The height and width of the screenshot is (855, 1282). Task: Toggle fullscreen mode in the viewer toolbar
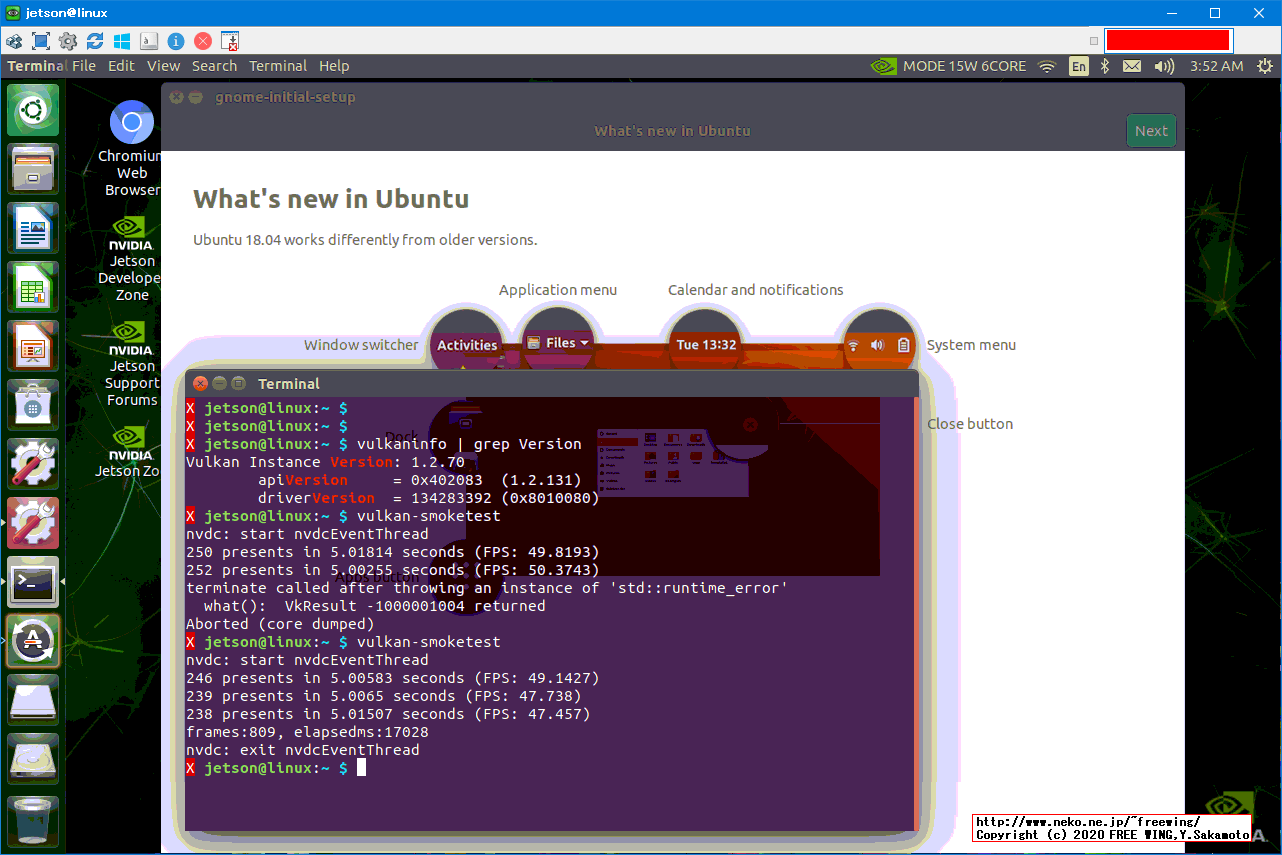point(41,41)
